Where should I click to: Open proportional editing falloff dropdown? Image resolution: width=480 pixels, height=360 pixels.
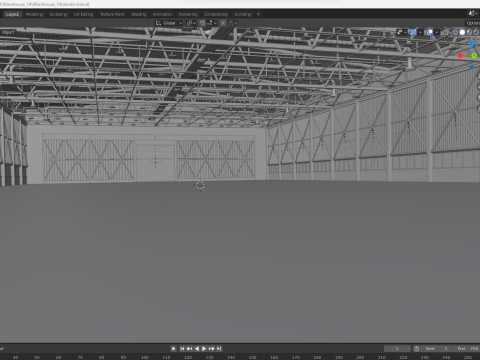point(233,23)
